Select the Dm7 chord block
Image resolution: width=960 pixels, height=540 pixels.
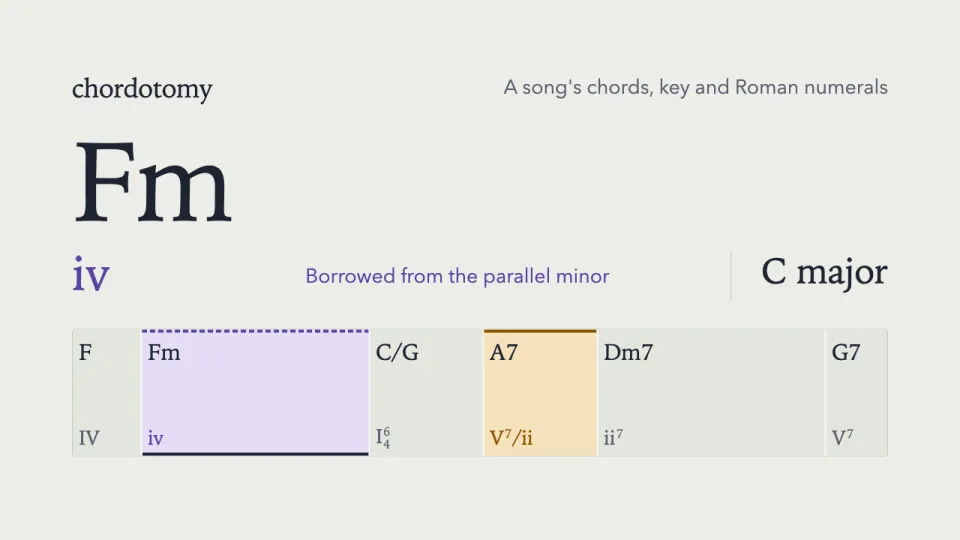(x=711, y=392)
